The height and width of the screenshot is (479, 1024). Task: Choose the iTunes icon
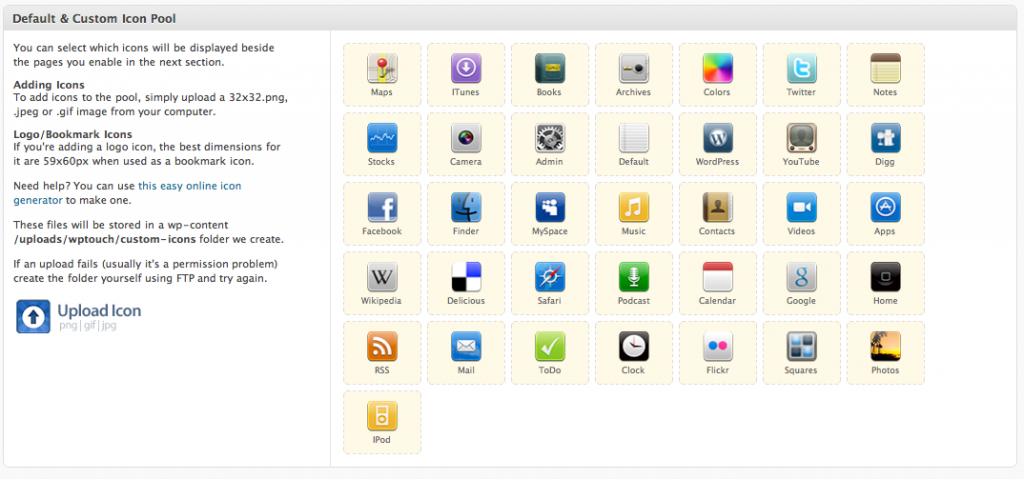(x=466, y=69)
